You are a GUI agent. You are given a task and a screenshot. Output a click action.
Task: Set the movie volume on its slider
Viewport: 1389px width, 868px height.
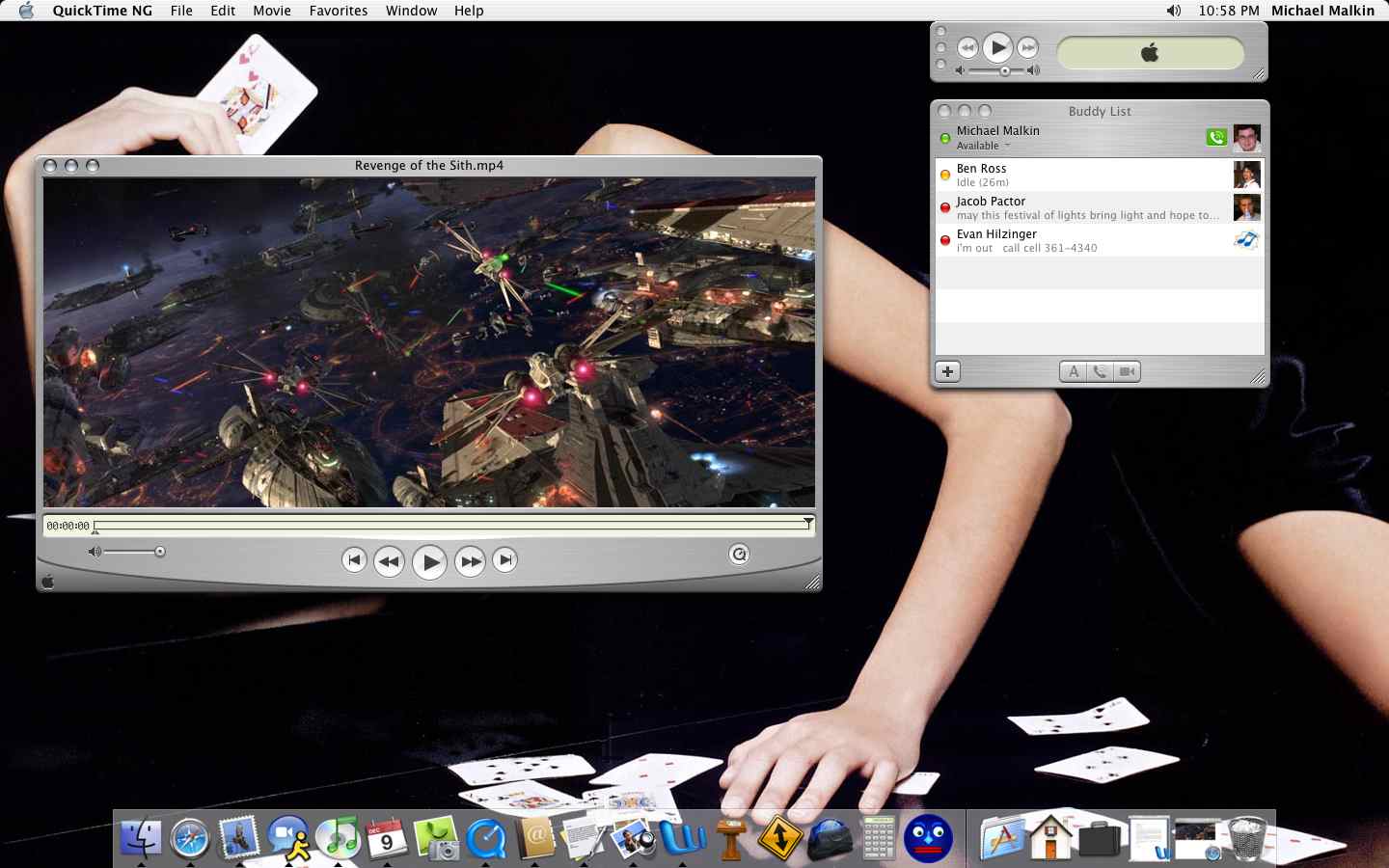[133, 552]
